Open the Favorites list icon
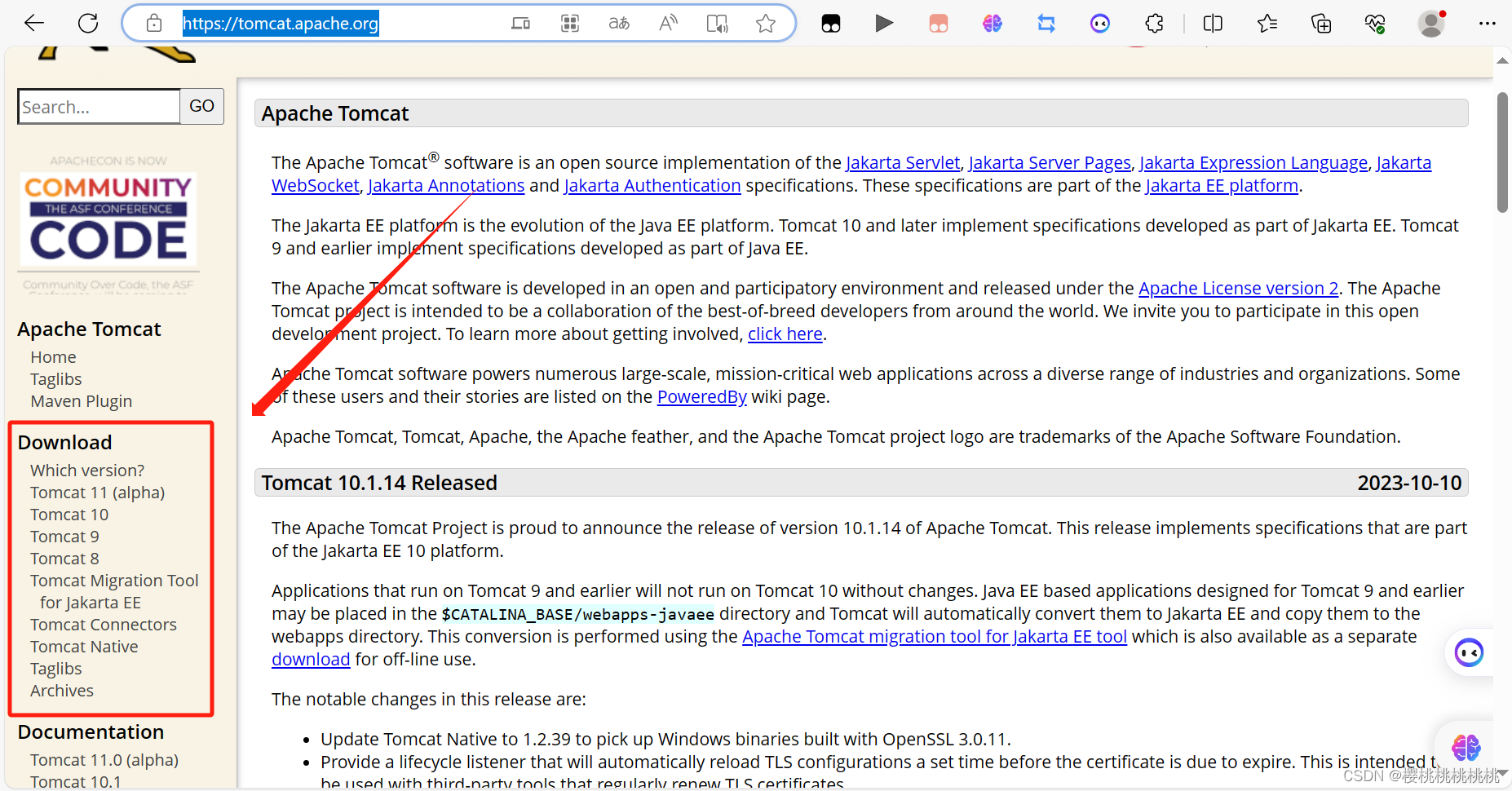This screenshot has width=1512, height=791. (1267, 24)
